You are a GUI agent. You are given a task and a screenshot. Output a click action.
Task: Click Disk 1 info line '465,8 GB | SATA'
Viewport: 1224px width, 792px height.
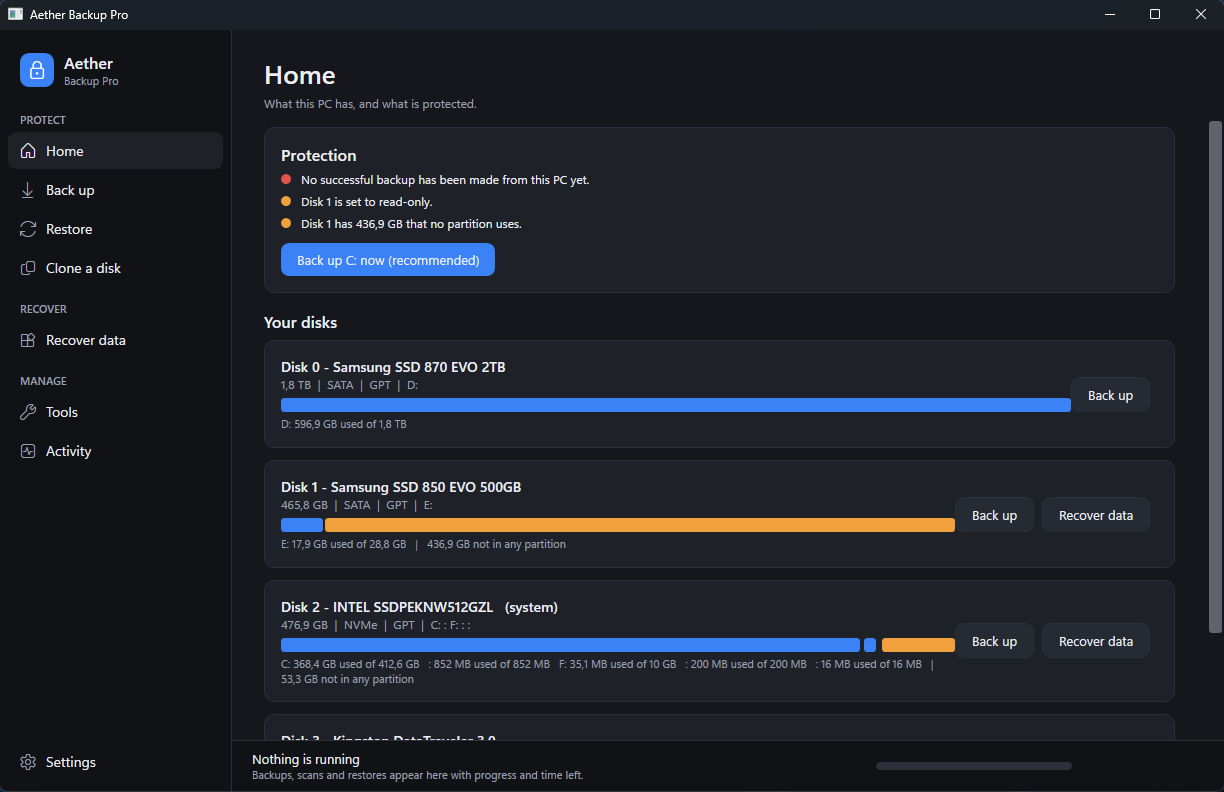coord(357,505)
